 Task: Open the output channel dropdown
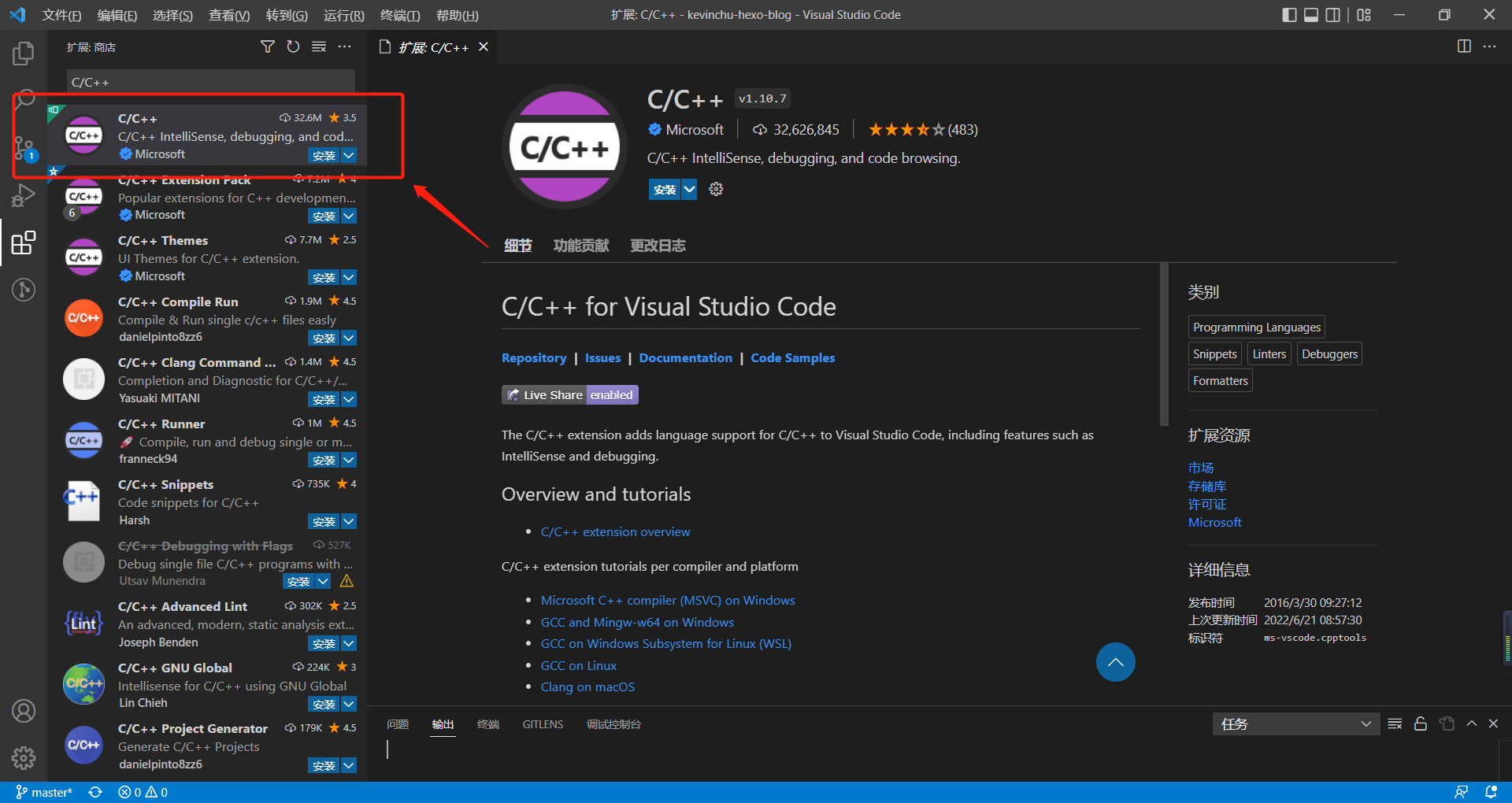coord(1295,723)
